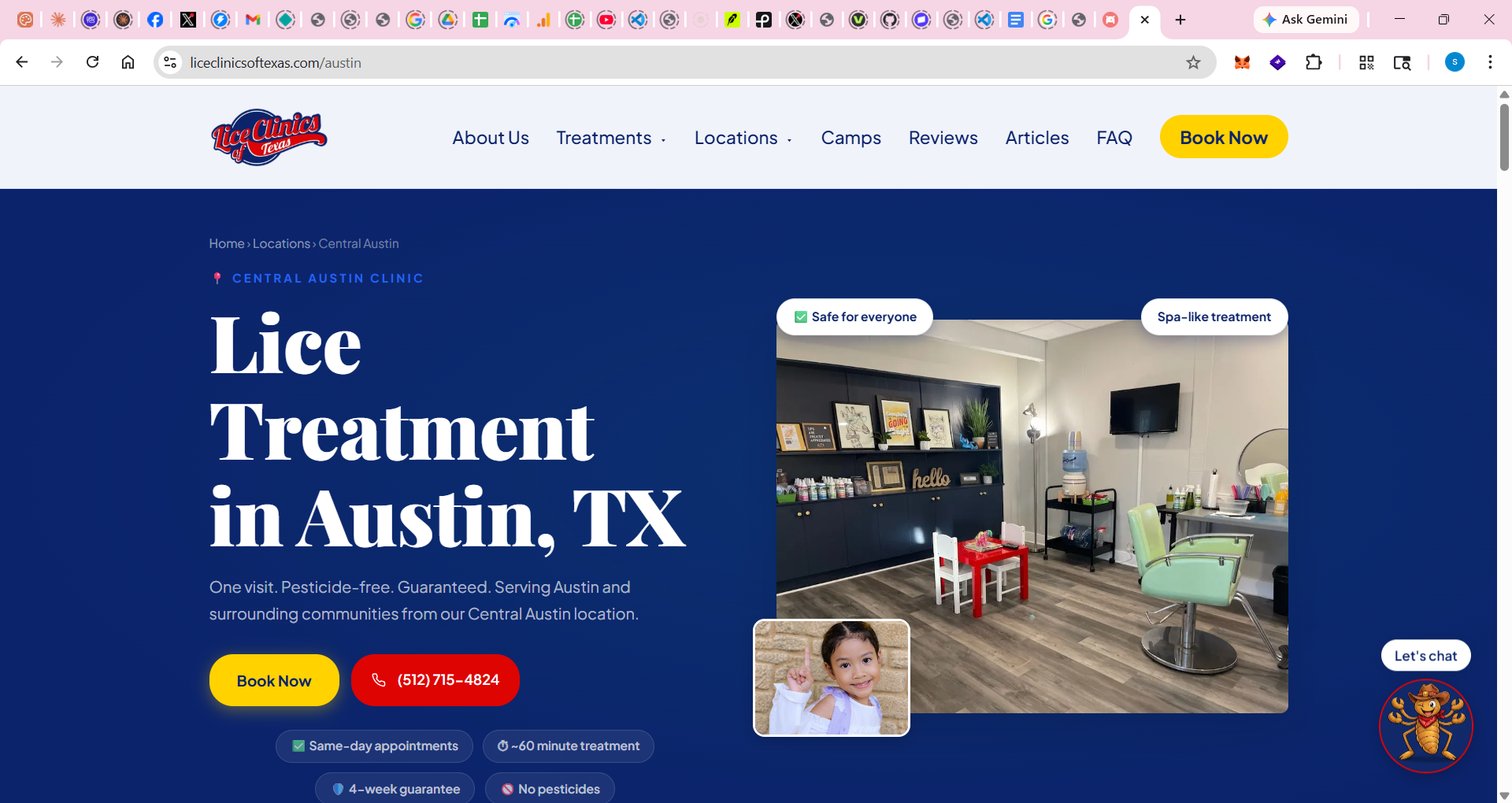The image size is (1512, 803).
Task: Click the 4-week guarantee badge
Action: 395,789
